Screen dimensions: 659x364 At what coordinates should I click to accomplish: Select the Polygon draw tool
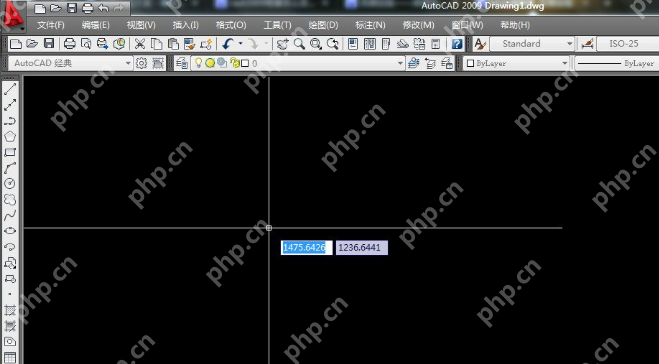10,136
